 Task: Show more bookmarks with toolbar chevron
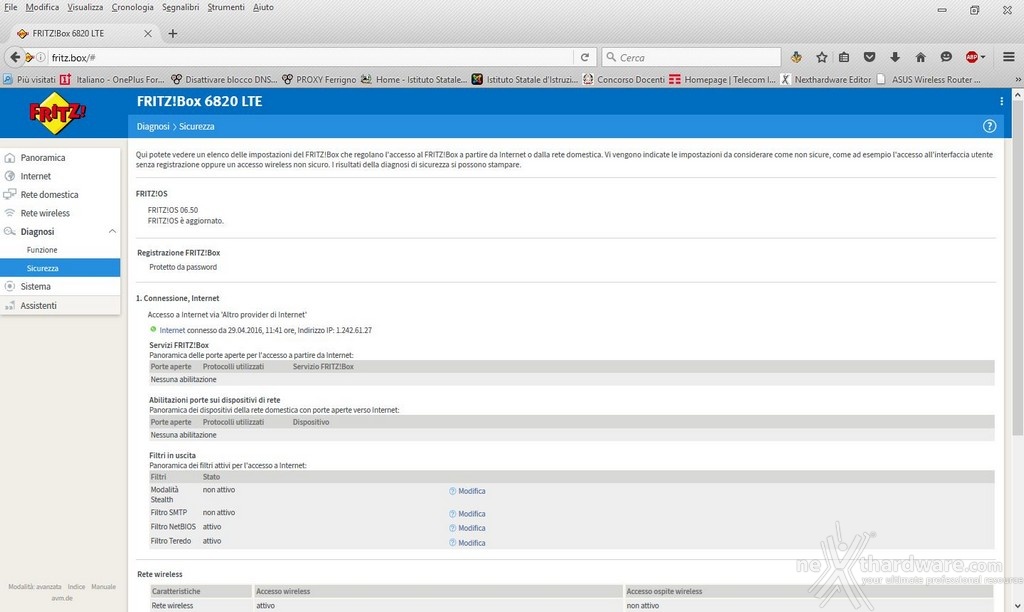[1018, 80]
